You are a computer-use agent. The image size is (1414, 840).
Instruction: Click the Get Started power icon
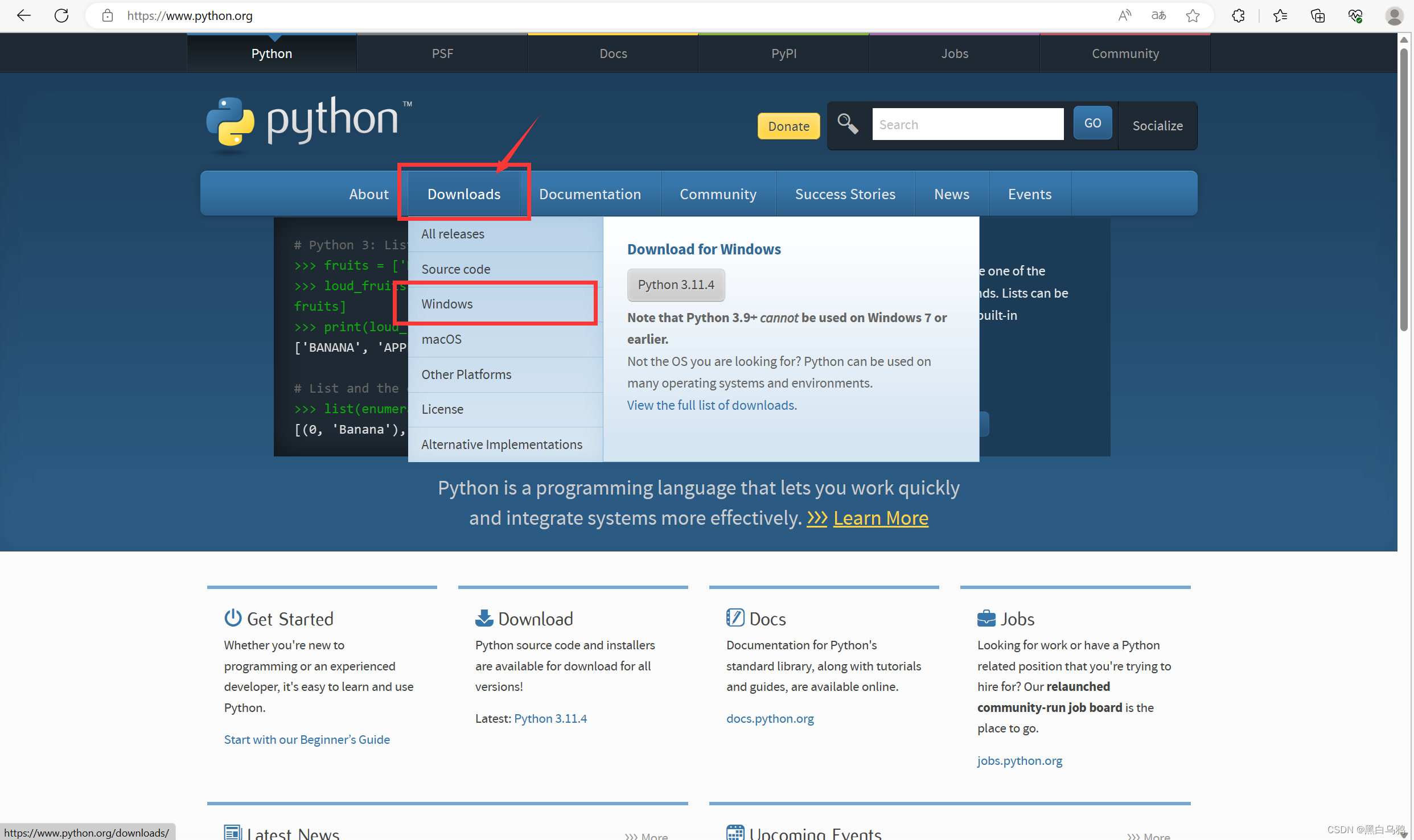(233, 618)
